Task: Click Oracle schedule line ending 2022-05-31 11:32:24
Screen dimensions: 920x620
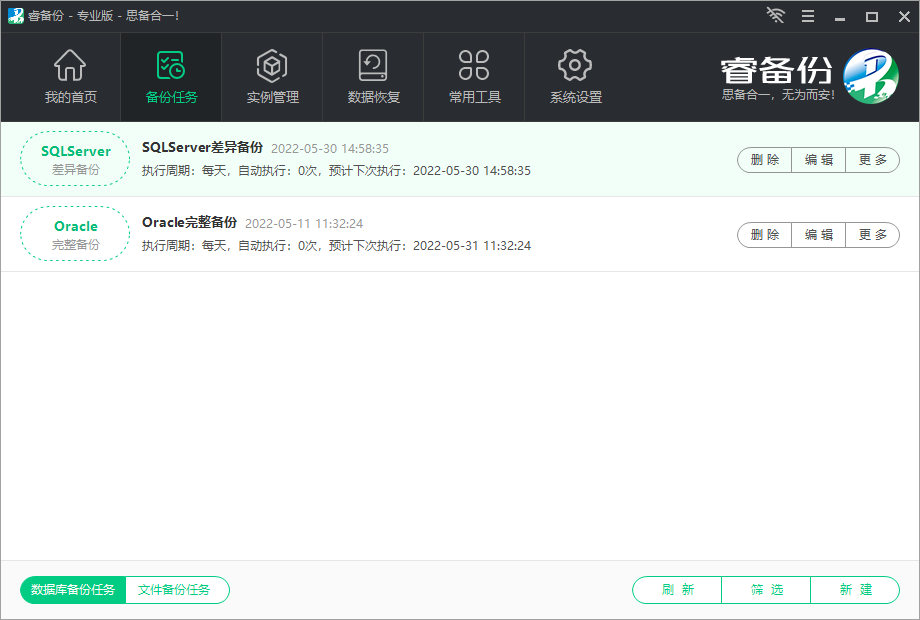Action: pos(336,246)
